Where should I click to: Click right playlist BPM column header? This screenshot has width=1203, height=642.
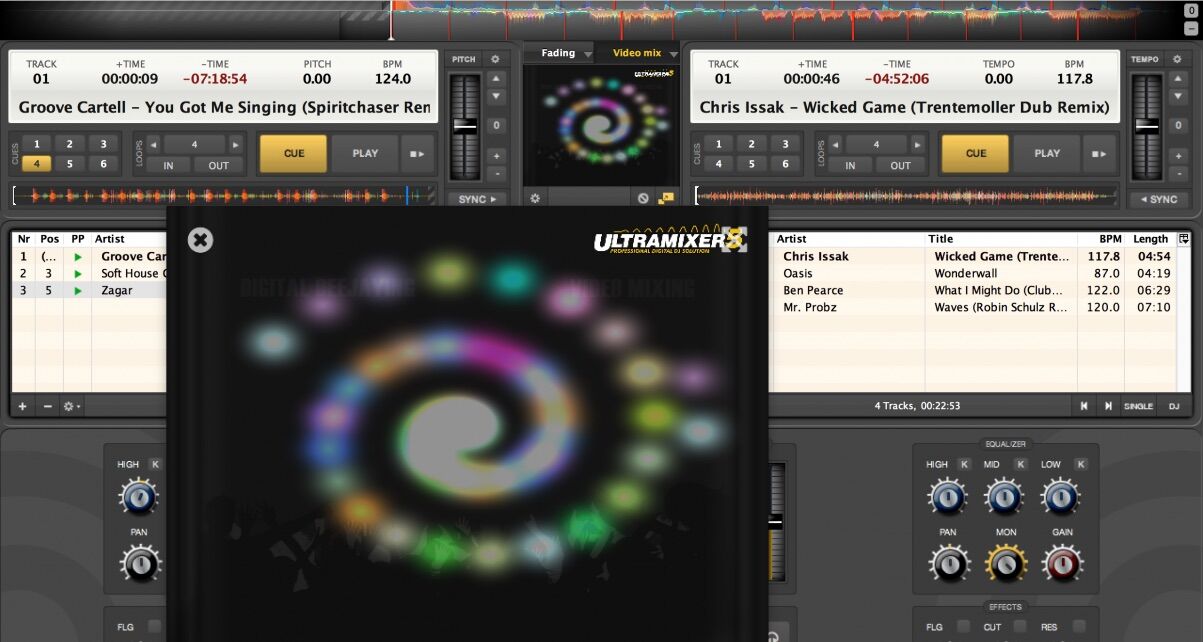click(1101, 239)
